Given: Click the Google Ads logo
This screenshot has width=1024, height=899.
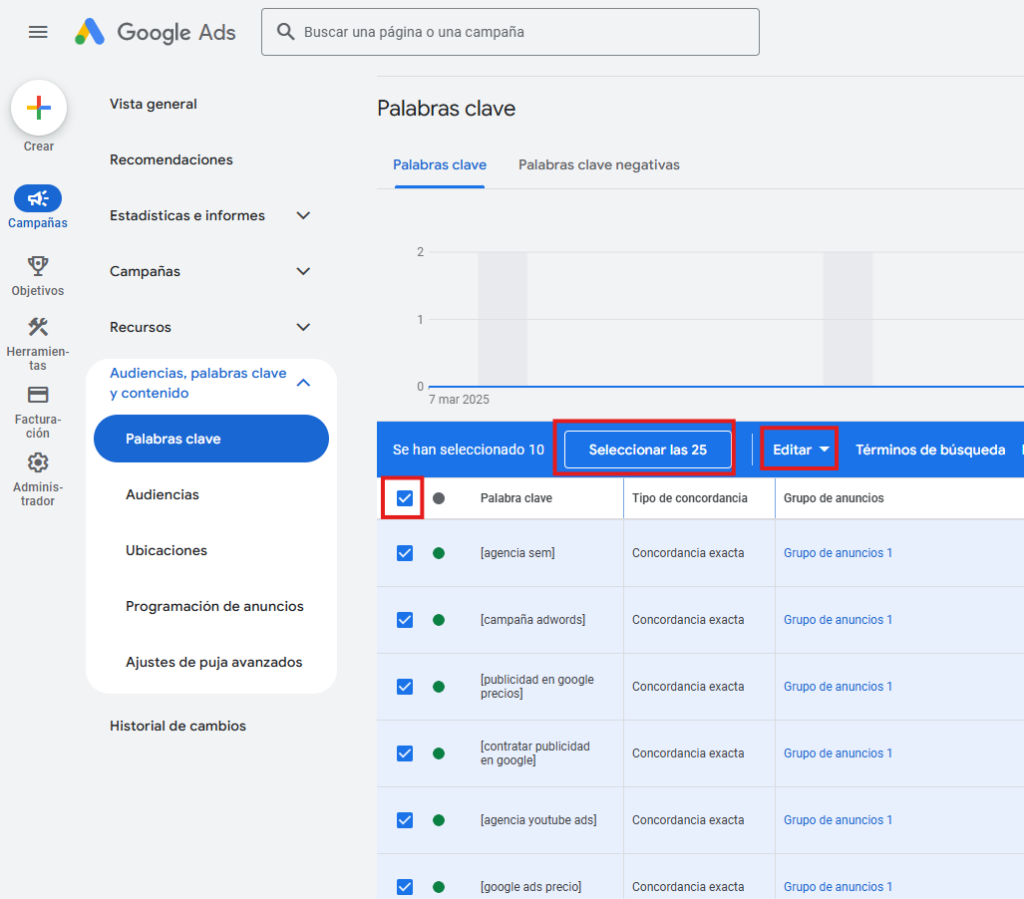Looking at the screenshot, I should point(155,32).
